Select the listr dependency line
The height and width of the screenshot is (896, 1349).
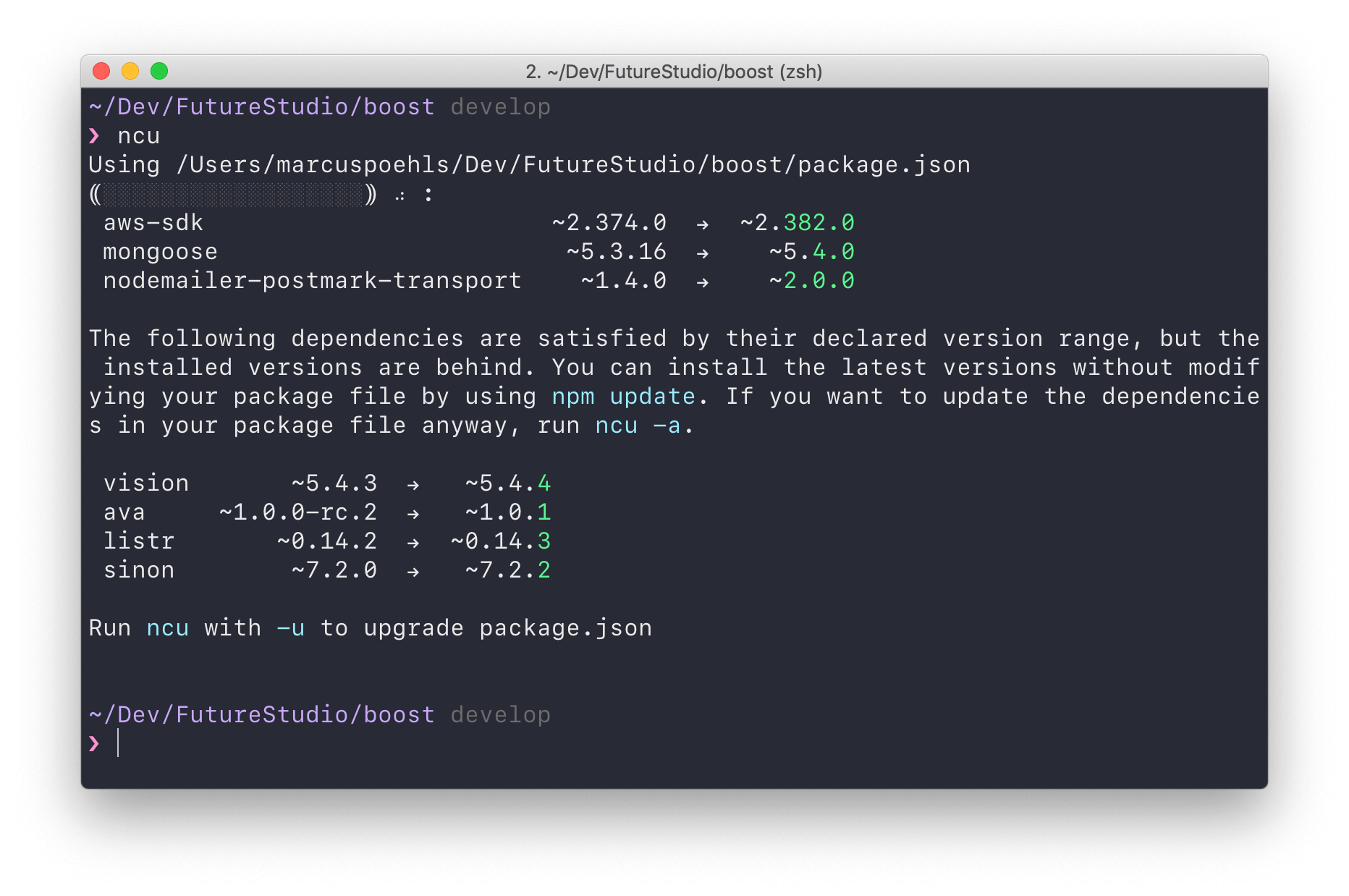click(x=139, y=541)
